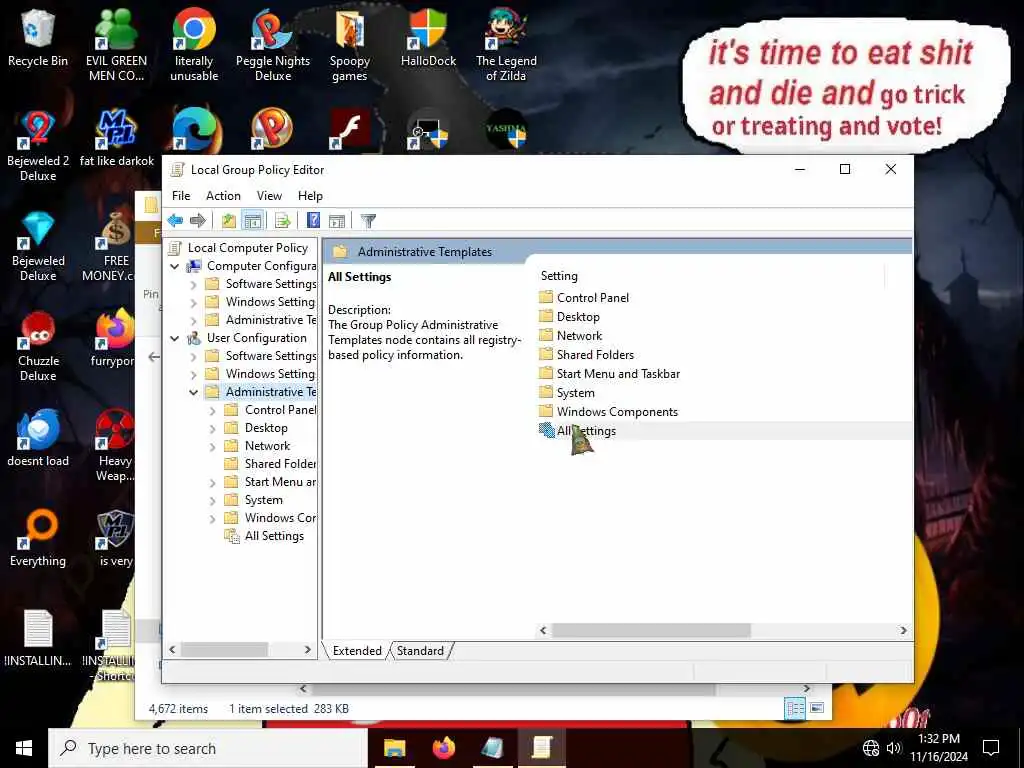1024x768 pixels.
Task: Open Firefox from the taskbar
Action: (444, 748)
